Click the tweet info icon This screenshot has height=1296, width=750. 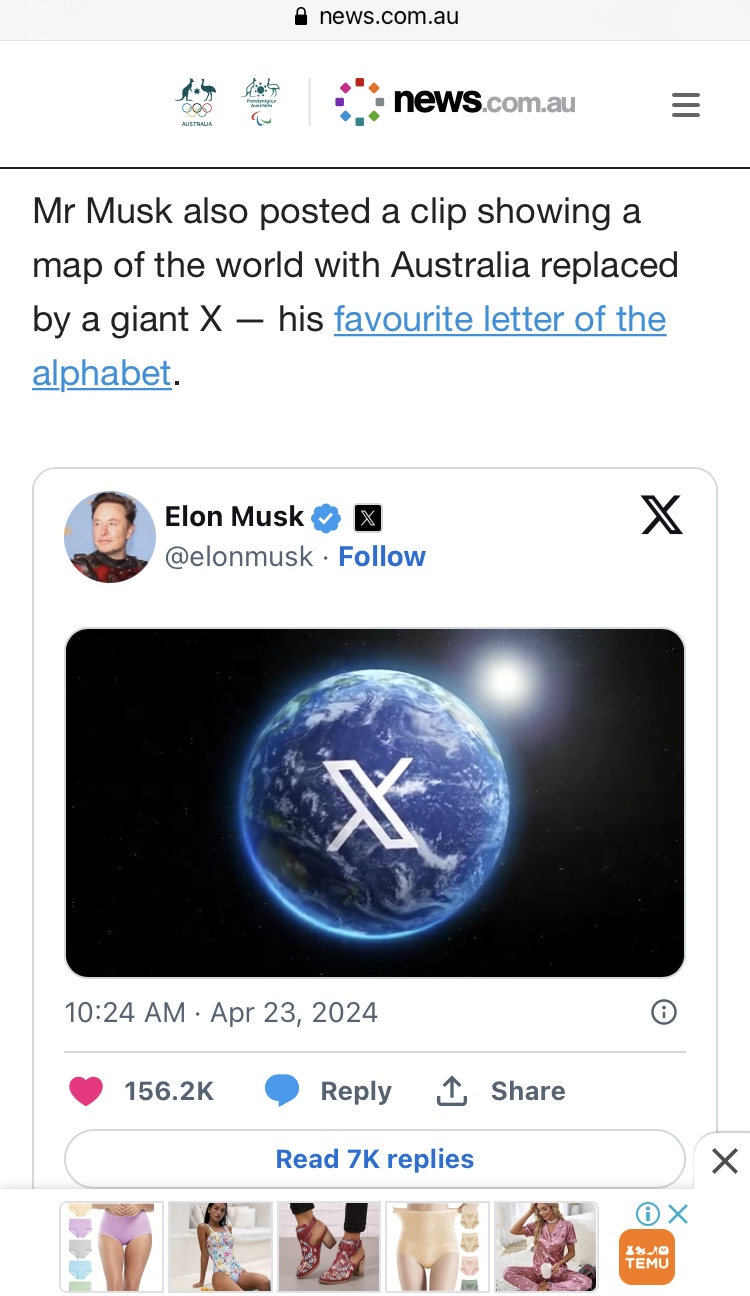coord(664,1012)
